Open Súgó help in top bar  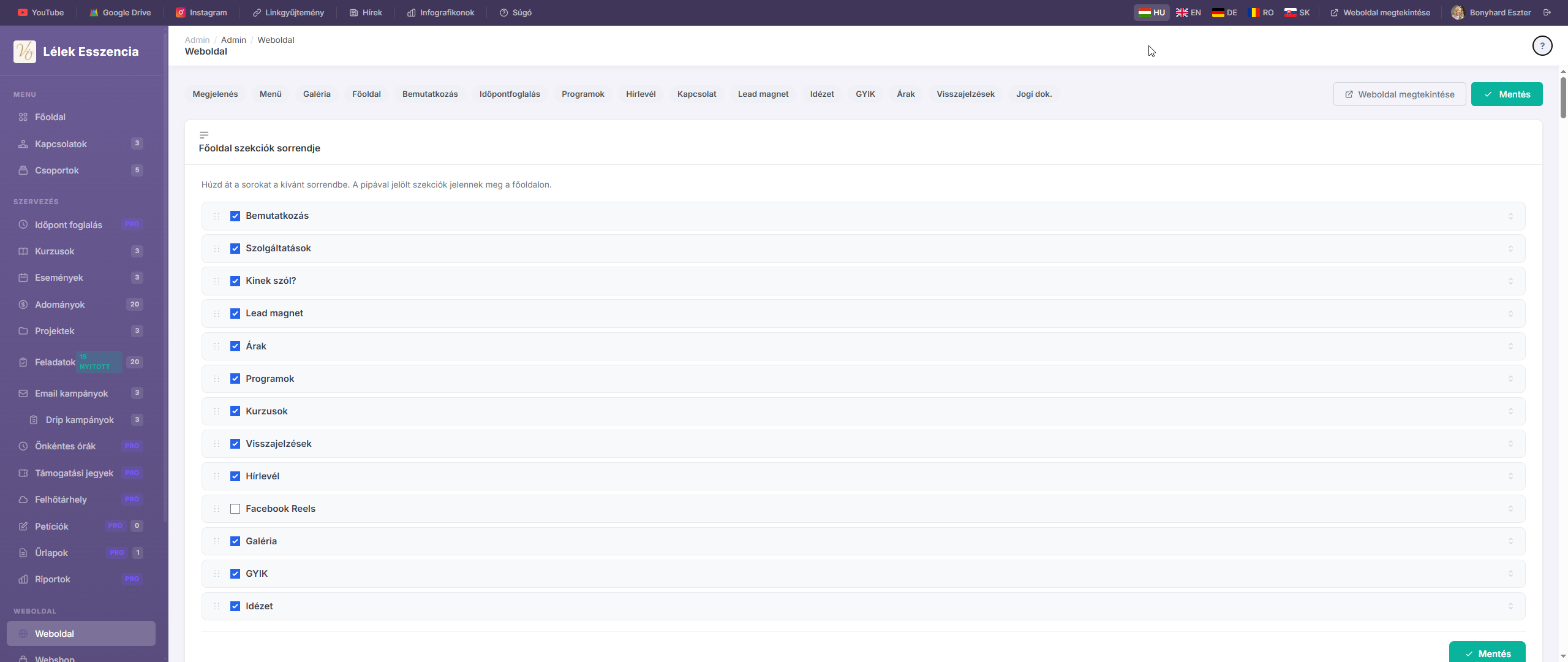tap(515, 12)
